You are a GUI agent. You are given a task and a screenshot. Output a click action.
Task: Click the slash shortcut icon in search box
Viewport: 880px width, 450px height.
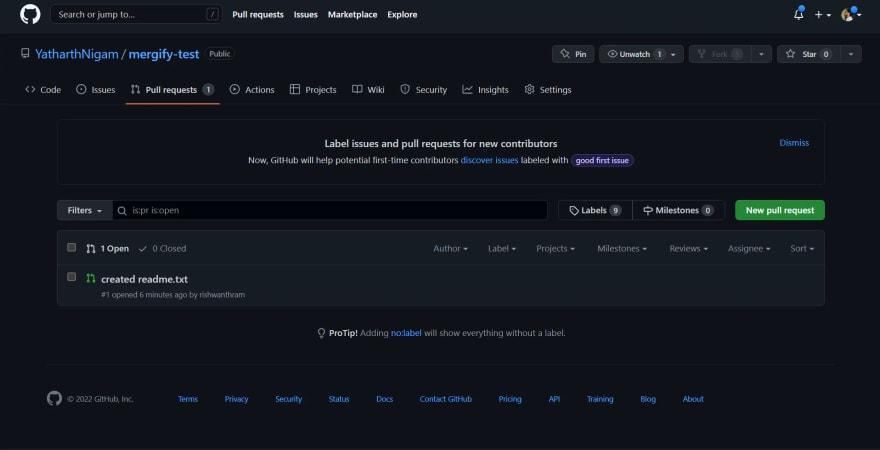click(x=212, y=15)
